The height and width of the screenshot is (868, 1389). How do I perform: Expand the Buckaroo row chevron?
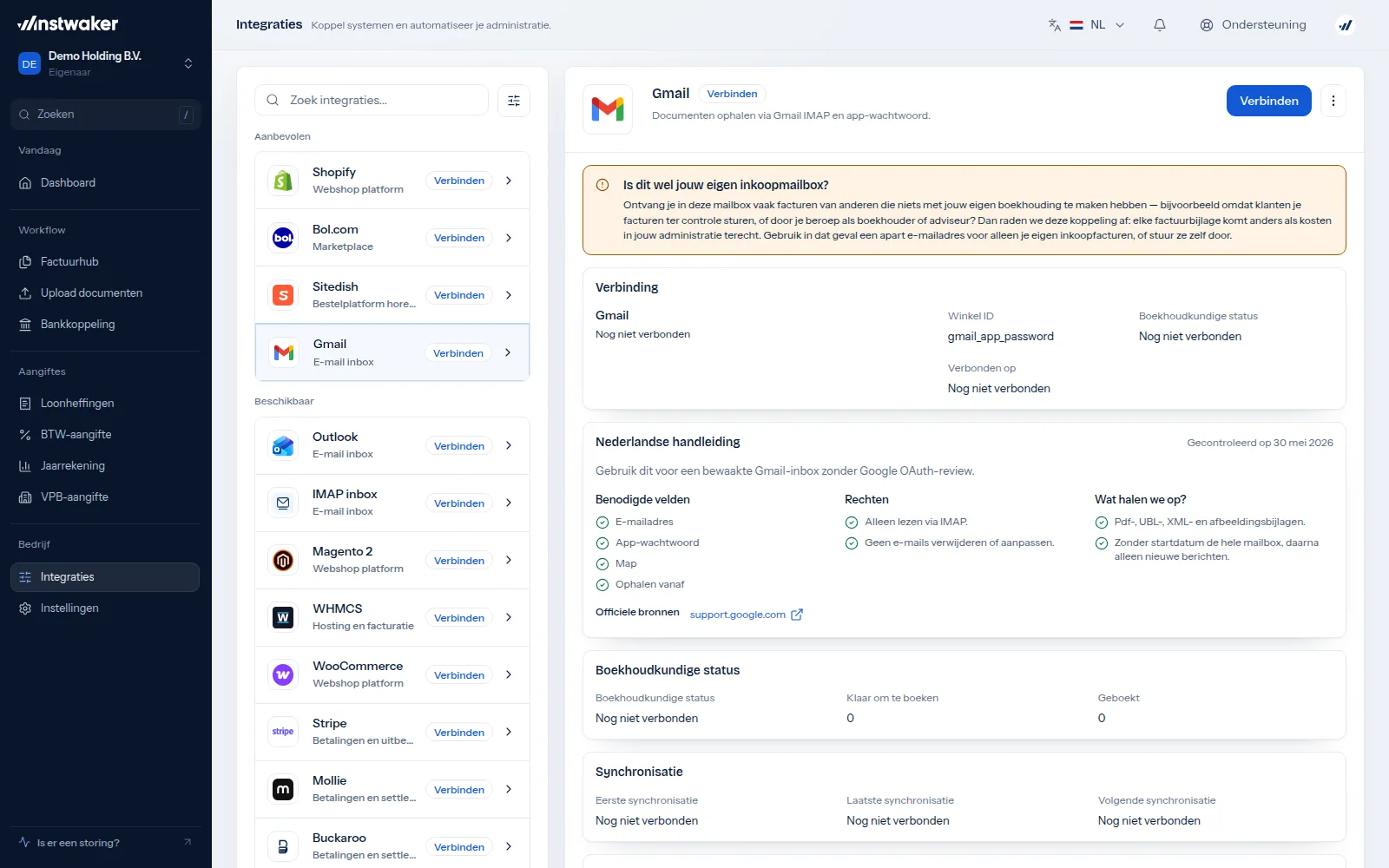[x=509, y=846]
